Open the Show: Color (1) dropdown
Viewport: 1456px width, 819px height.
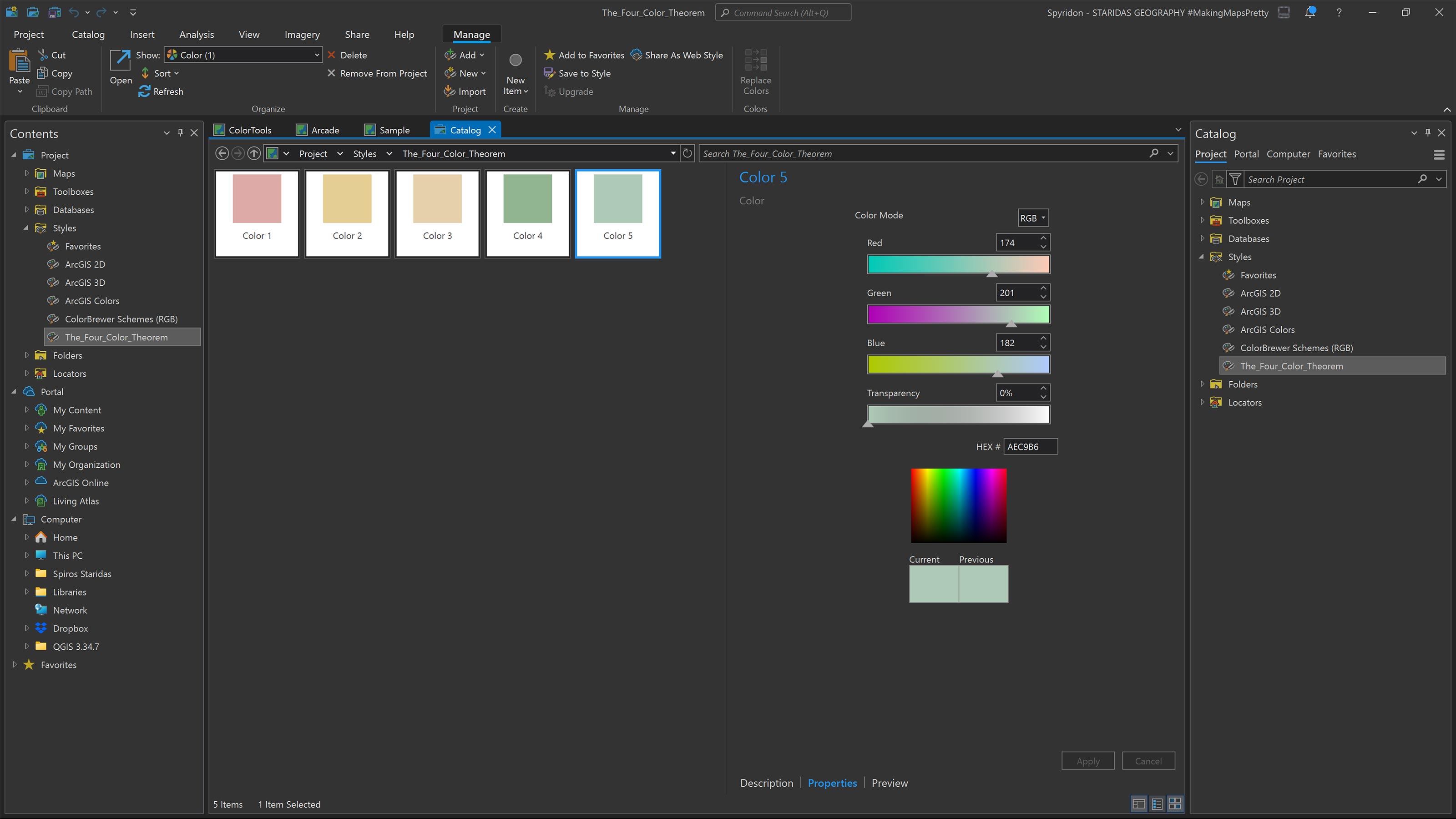tap(317, 55)
